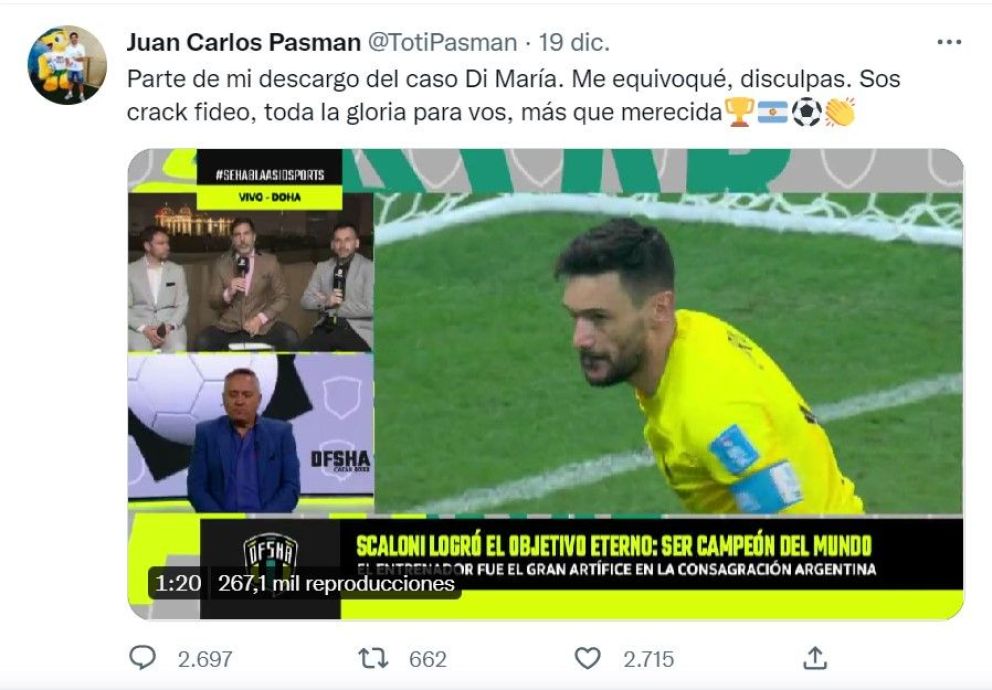Open the @TotiPasman handle link
Image resolution: width=992 pixels, height=690 pixels.
(442, 42)
